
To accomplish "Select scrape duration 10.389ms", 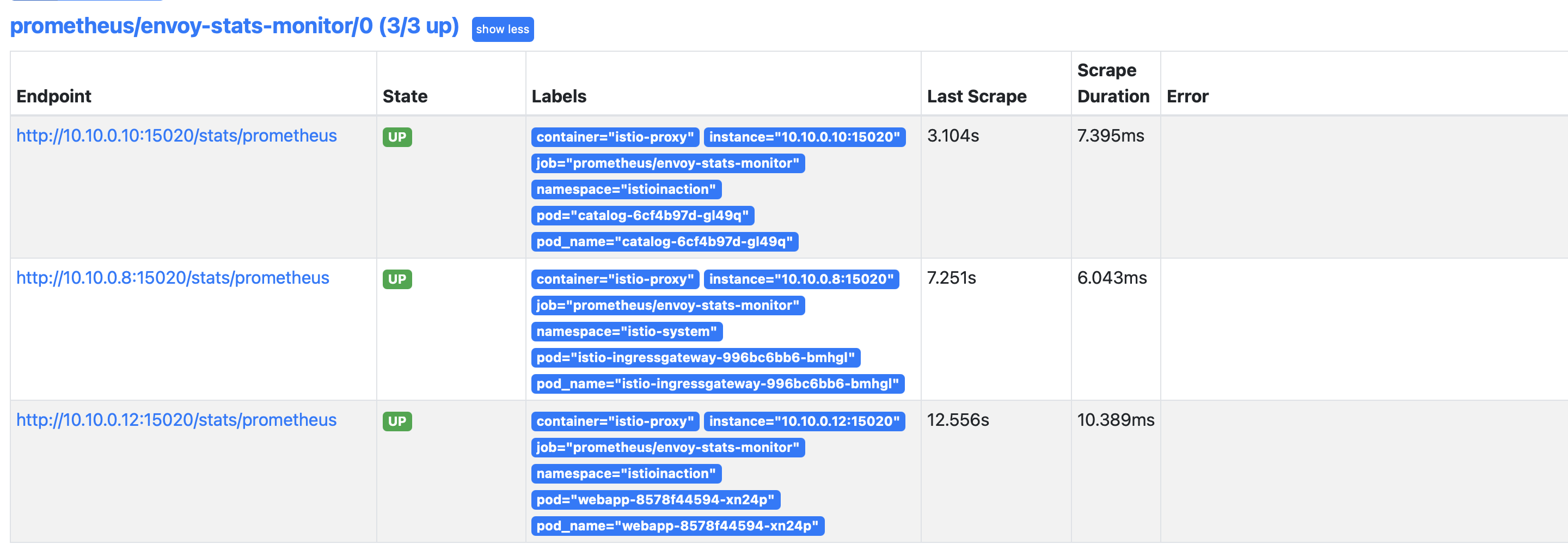I will (1116, 420).
